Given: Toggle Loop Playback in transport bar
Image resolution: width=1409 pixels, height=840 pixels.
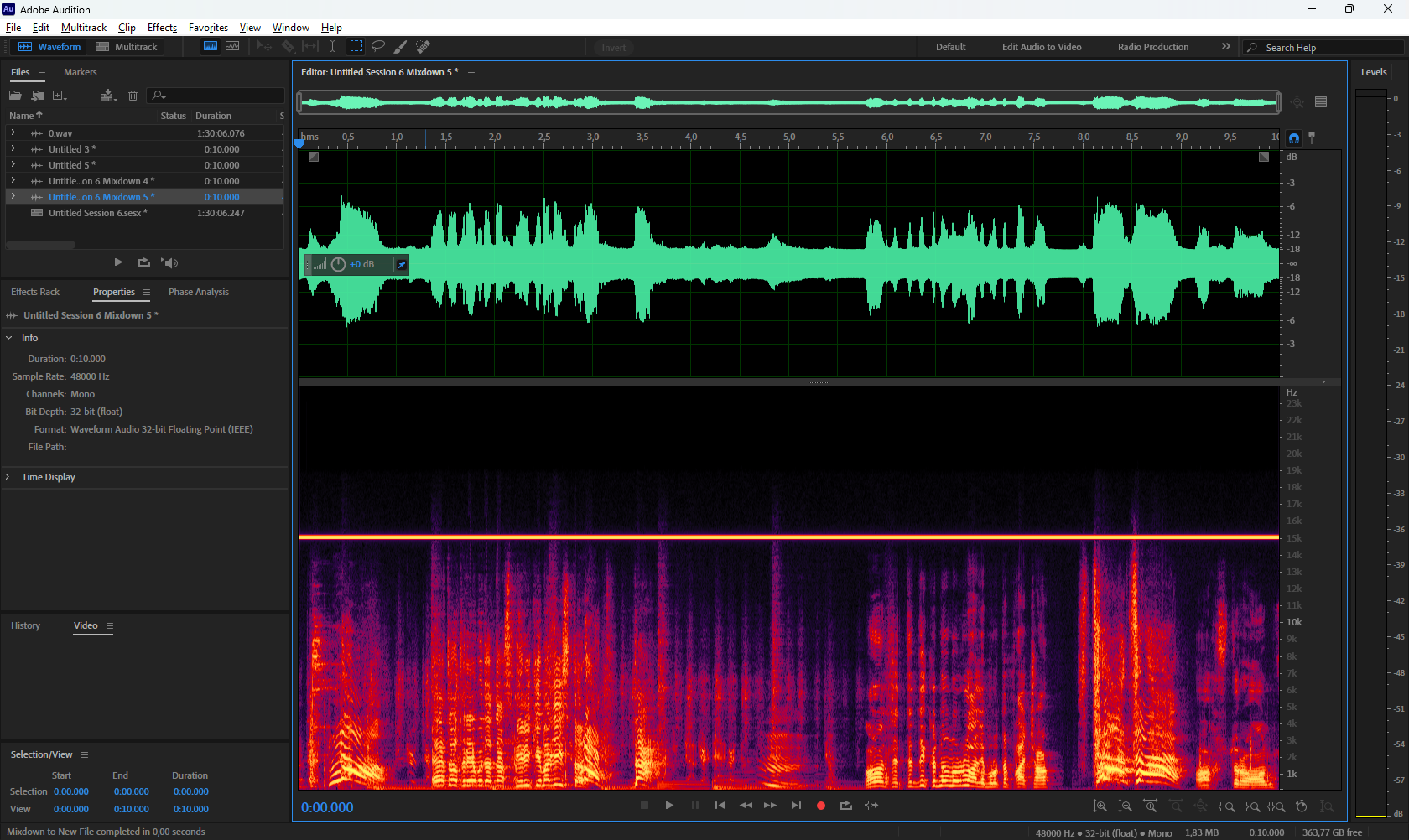Looking at the screenshot, I should tap(846, 806).
